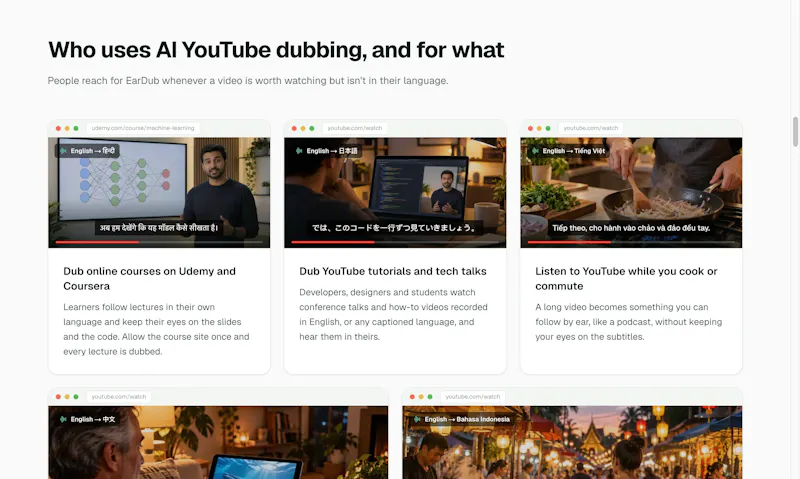800x479 pixels.
Task: Click the youtube.com/watch address bar above Japanese card
Action: pos(355,128)
